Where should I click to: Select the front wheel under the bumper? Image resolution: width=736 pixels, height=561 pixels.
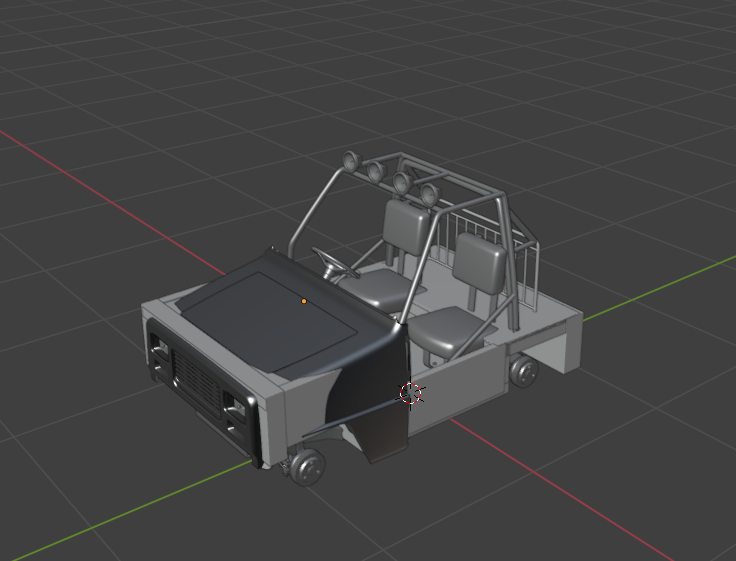click(x=307, y=466)
